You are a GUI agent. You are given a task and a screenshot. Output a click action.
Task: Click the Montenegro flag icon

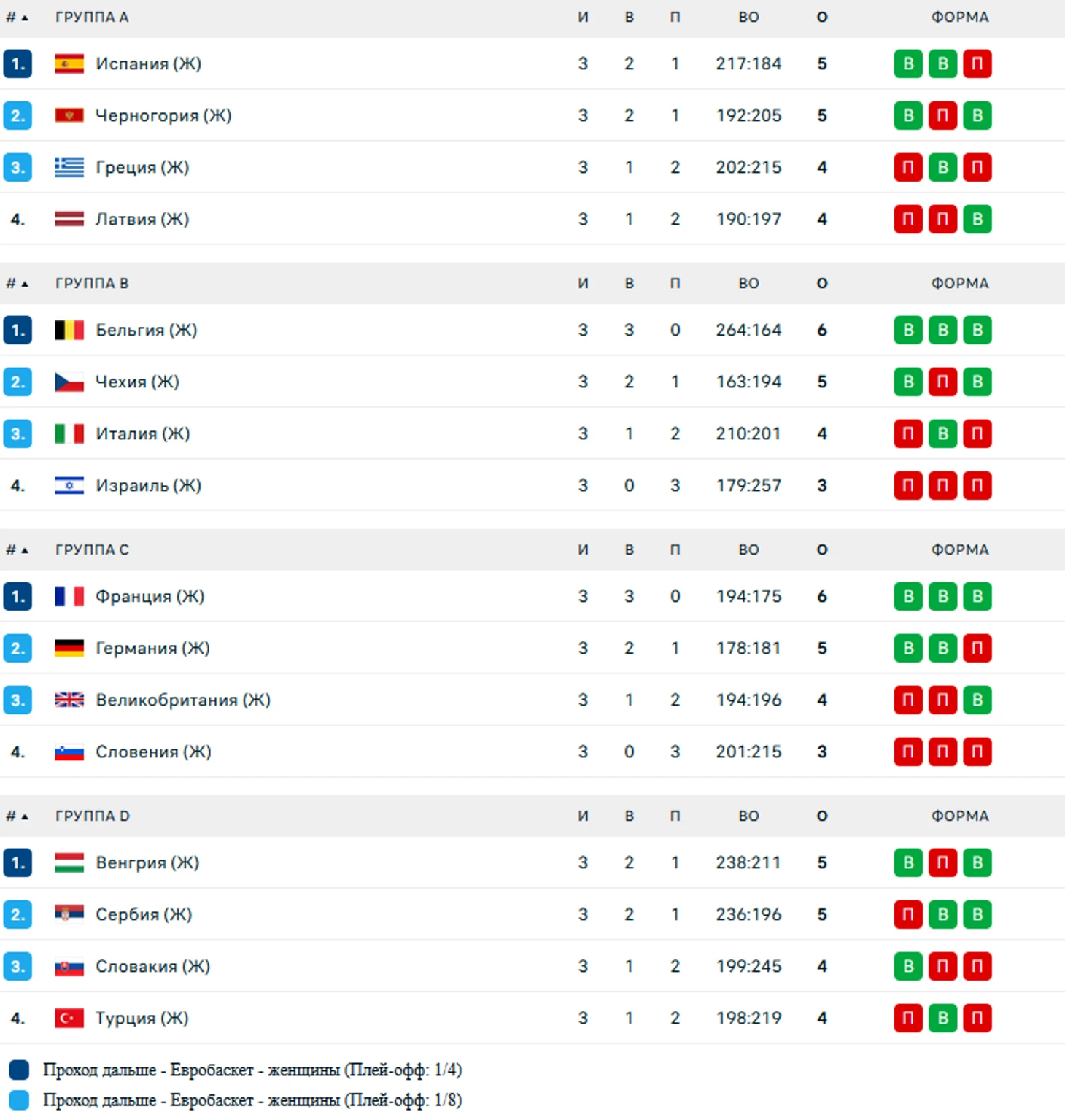coord(69,115)
